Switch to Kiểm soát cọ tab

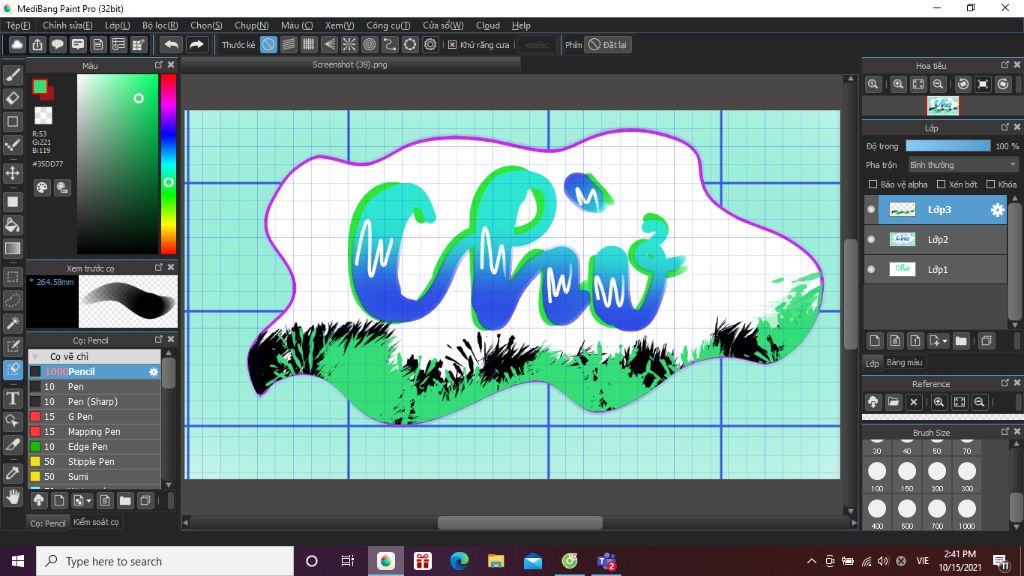[x=96, y=522]
